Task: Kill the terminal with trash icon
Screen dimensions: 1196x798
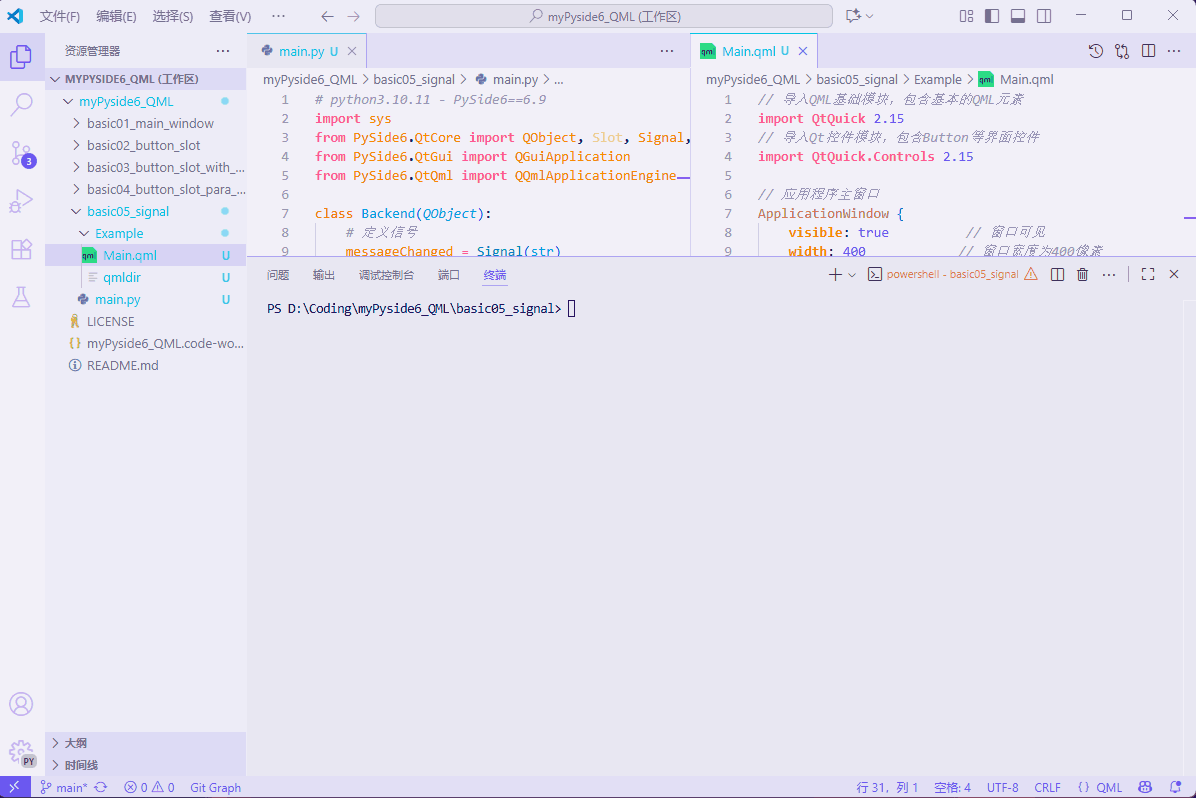Action: click(1082, 275)
